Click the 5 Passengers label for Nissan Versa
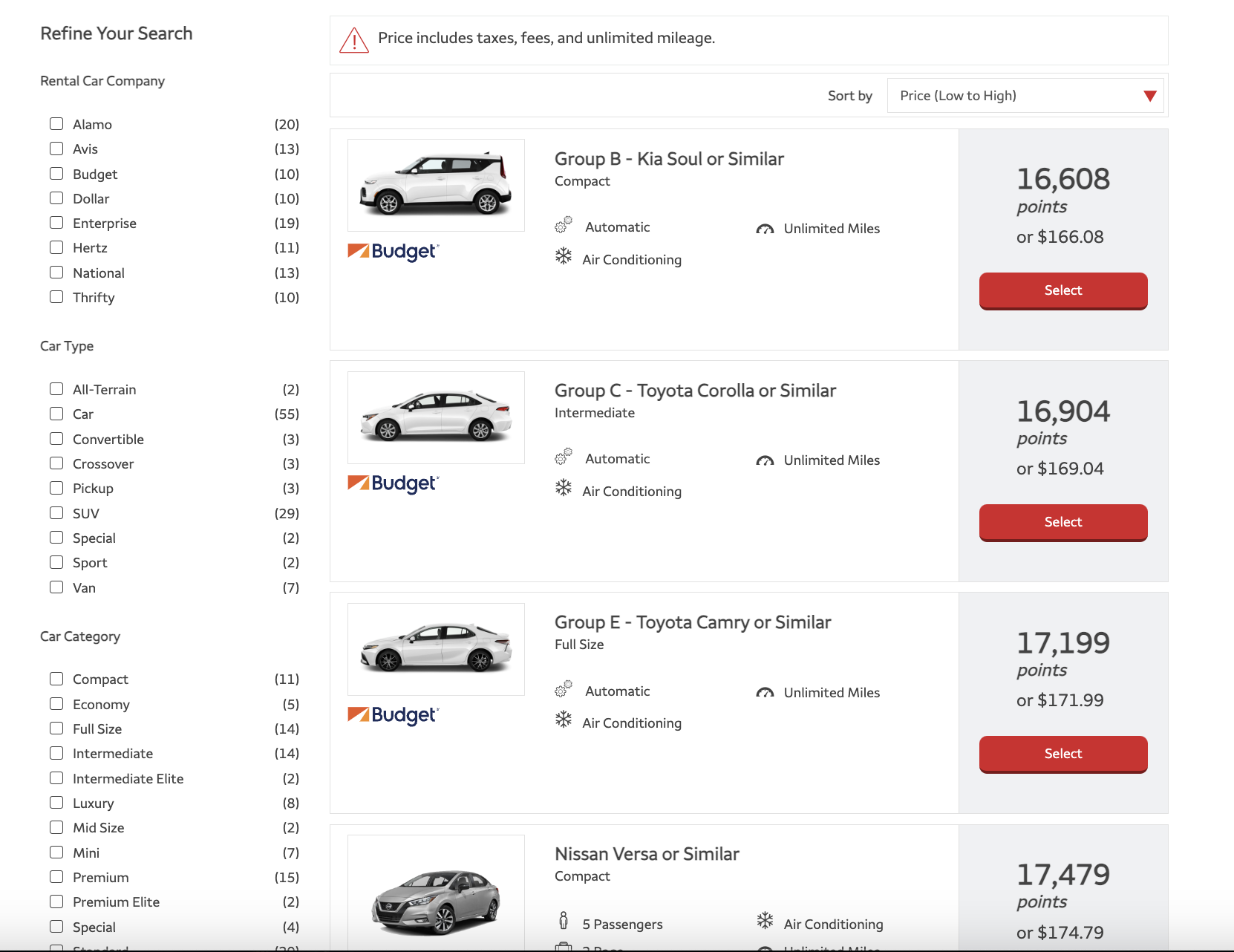This screenshot has height=952, width=1234. click(x=622, y=925)
